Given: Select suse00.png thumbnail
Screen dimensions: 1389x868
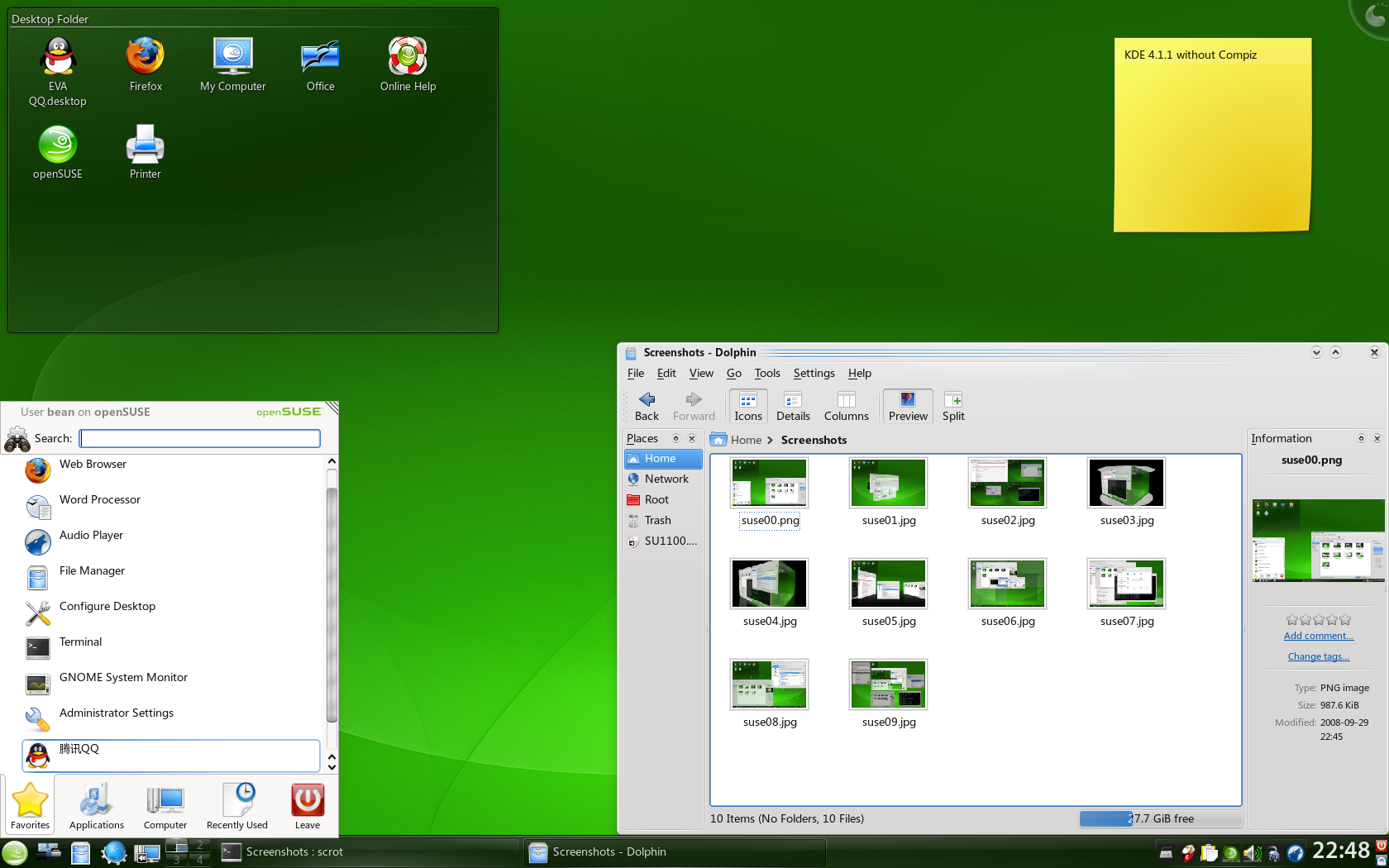Looking at the screenshot, I should coord(770,483).
